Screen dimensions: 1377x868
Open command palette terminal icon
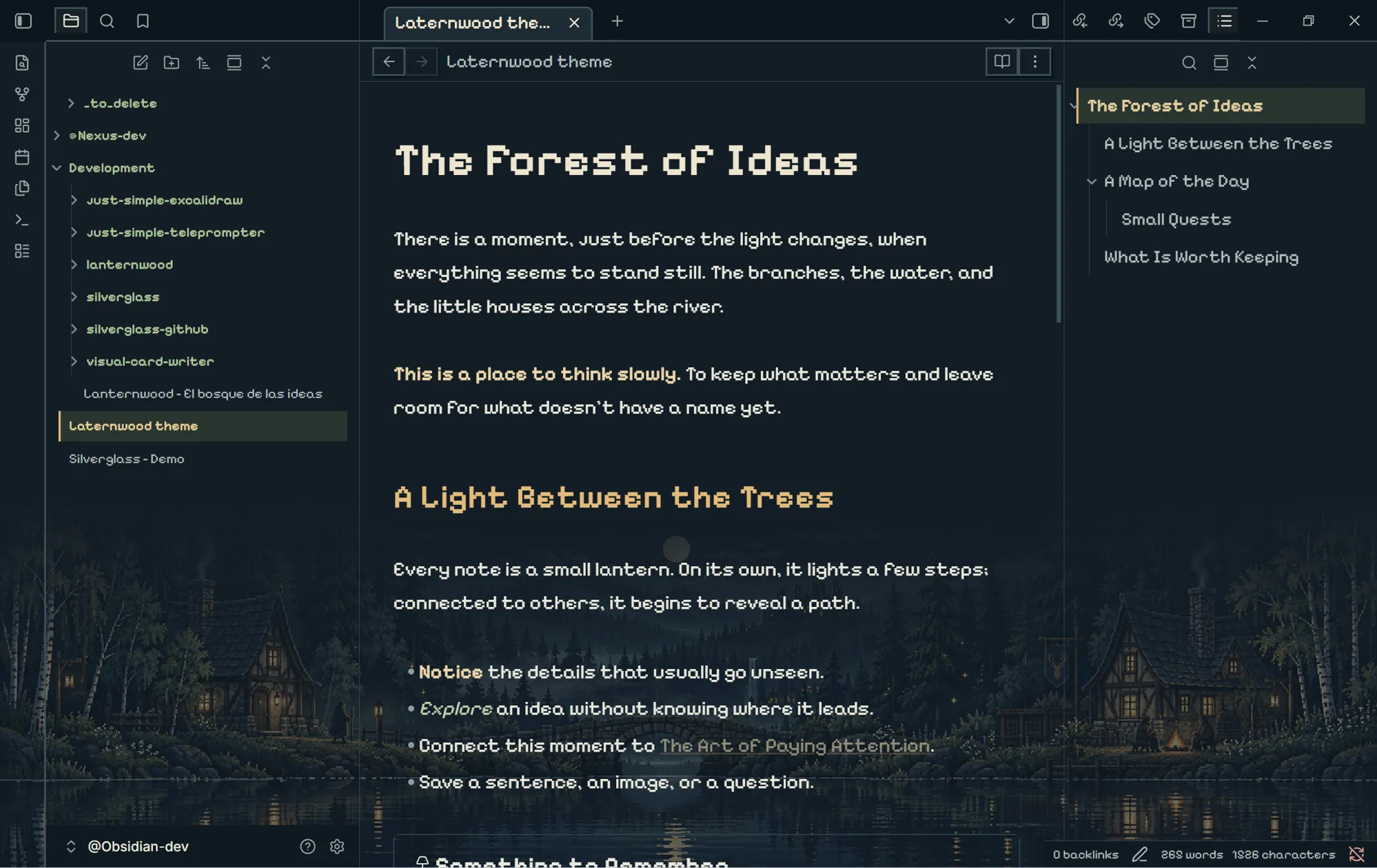pyautogui.click(x=22, y=220)
